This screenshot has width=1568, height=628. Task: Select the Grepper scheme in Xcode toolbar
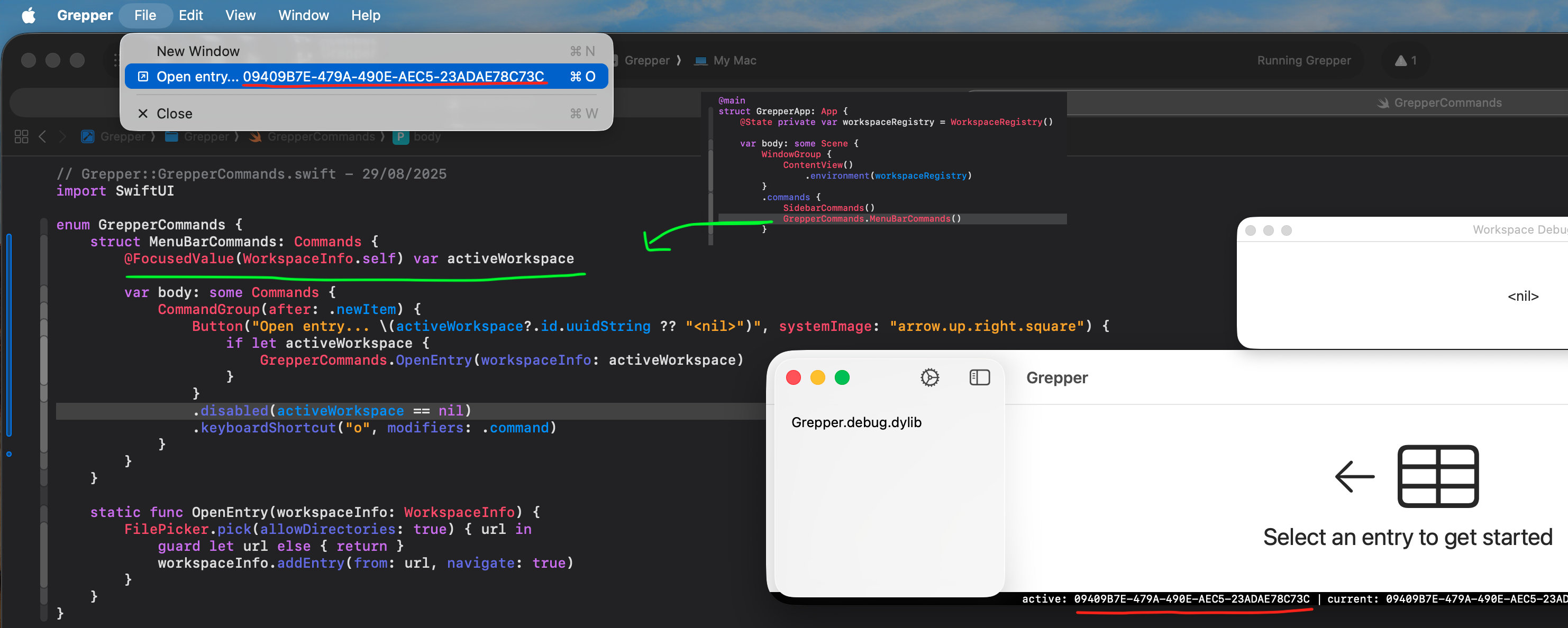pyautogui.click(x=646, y=60)
